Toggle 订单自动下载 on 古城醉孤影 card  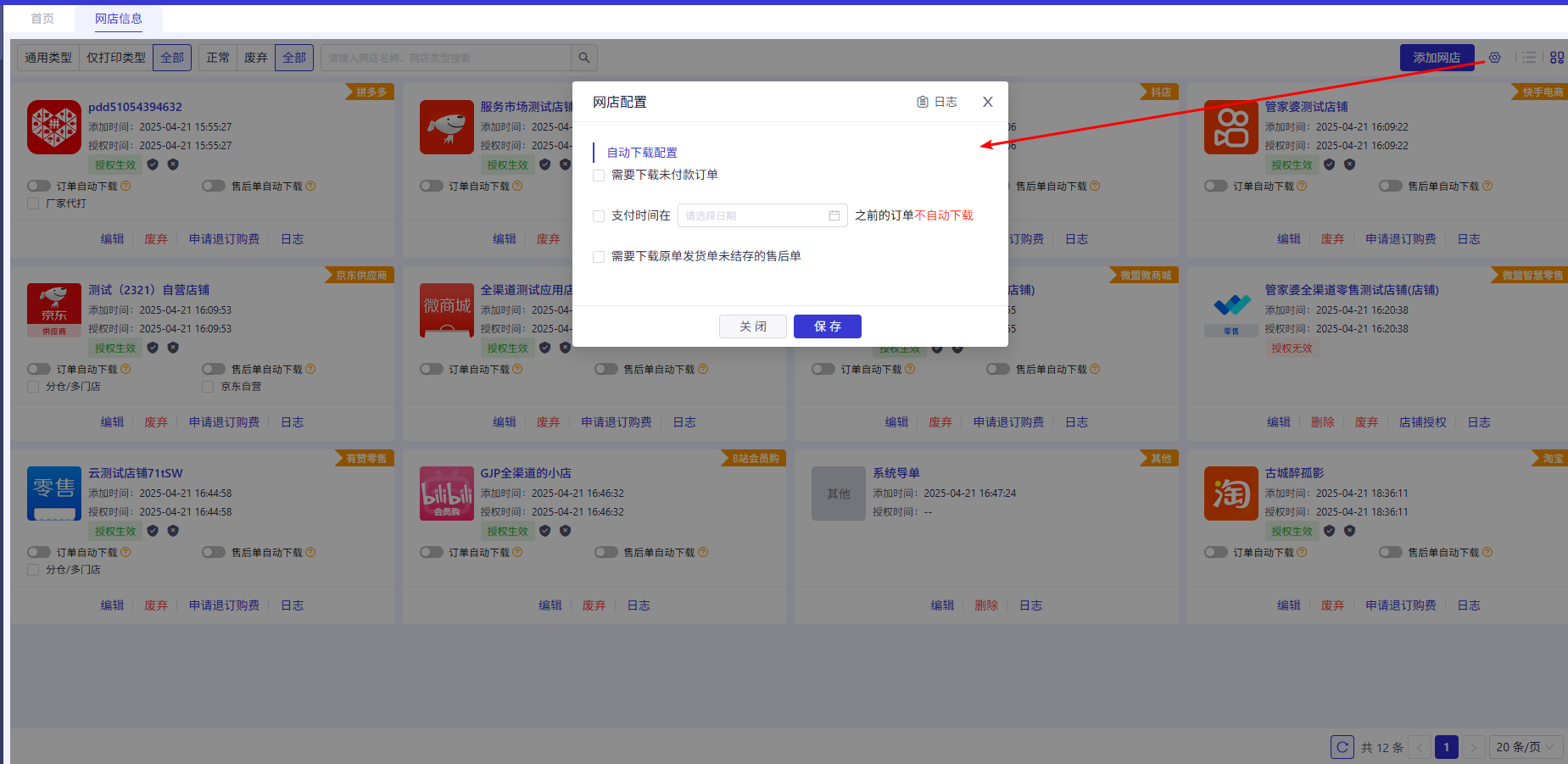1216,552
